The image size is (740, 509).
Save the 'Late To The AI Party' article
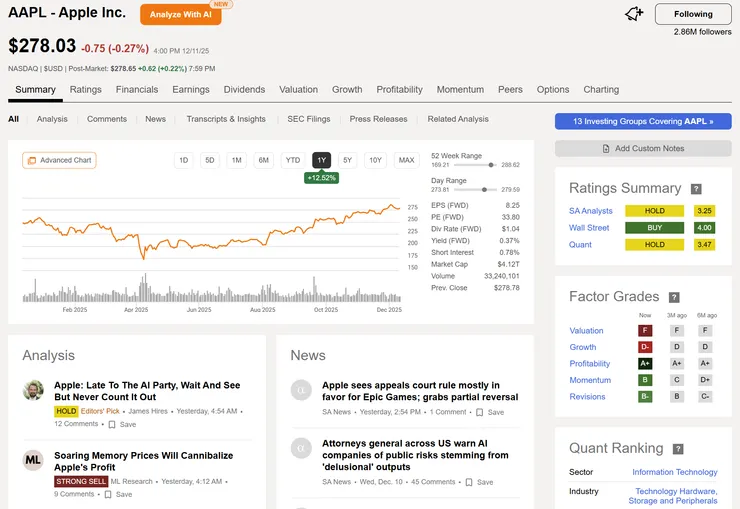point(121,424)
